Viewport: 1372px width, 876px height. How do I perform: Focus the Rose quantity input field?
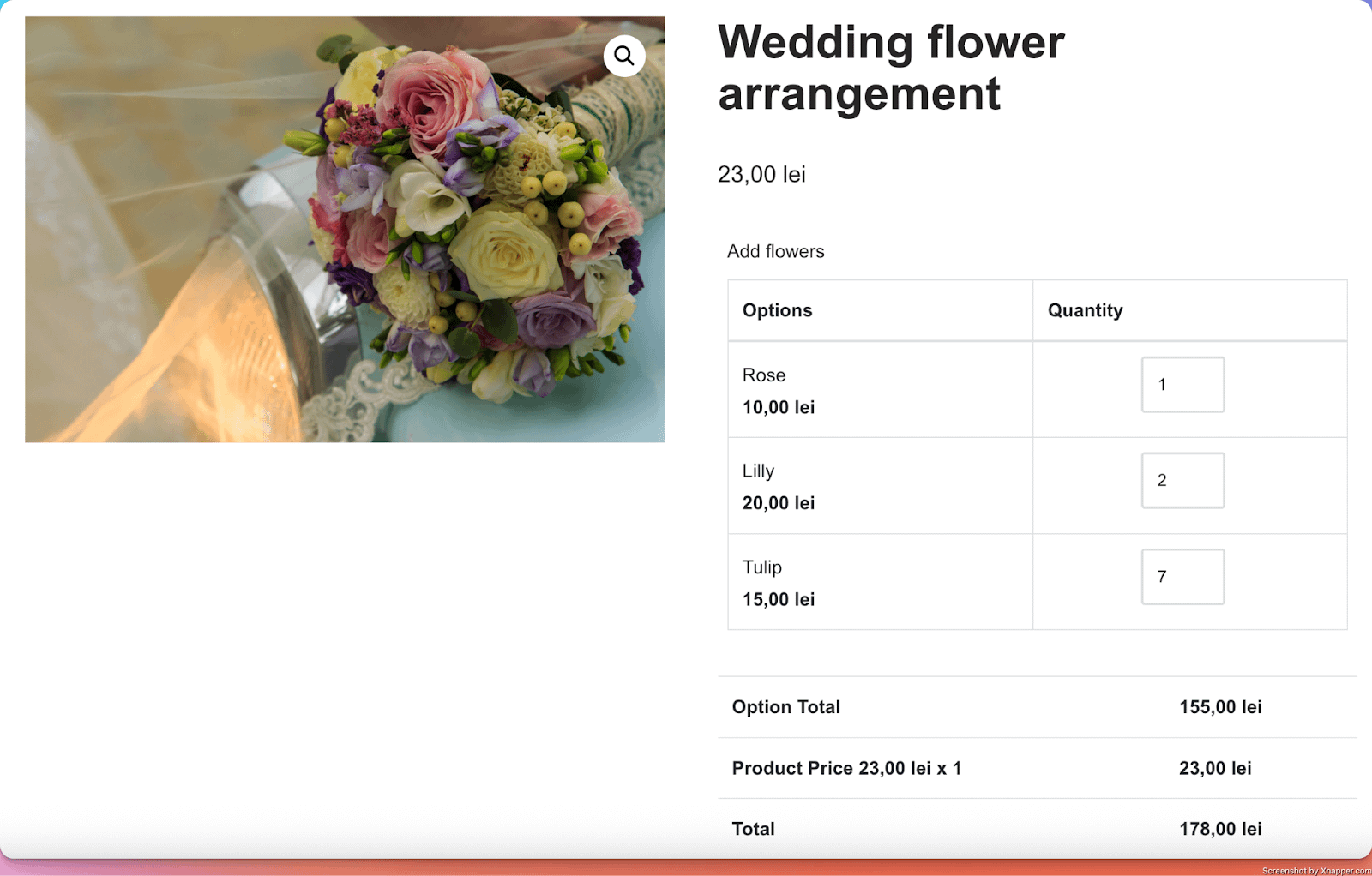[1182, 385]
